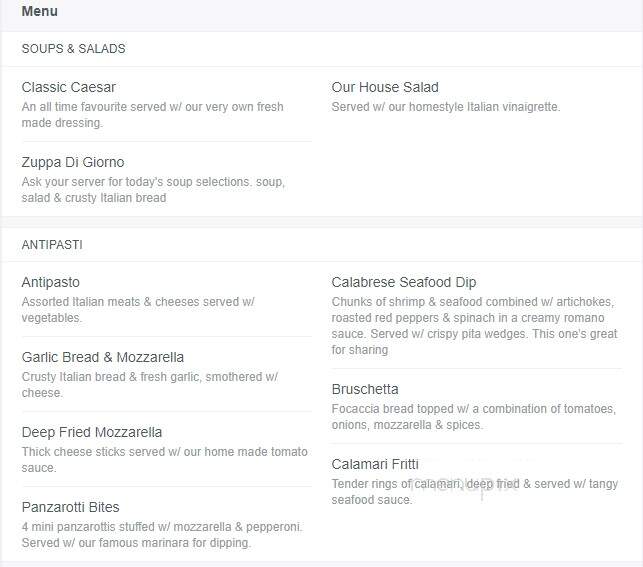Select the Bruschetta menu item
This screenshot has height=567, width=643.
point(365,389)
